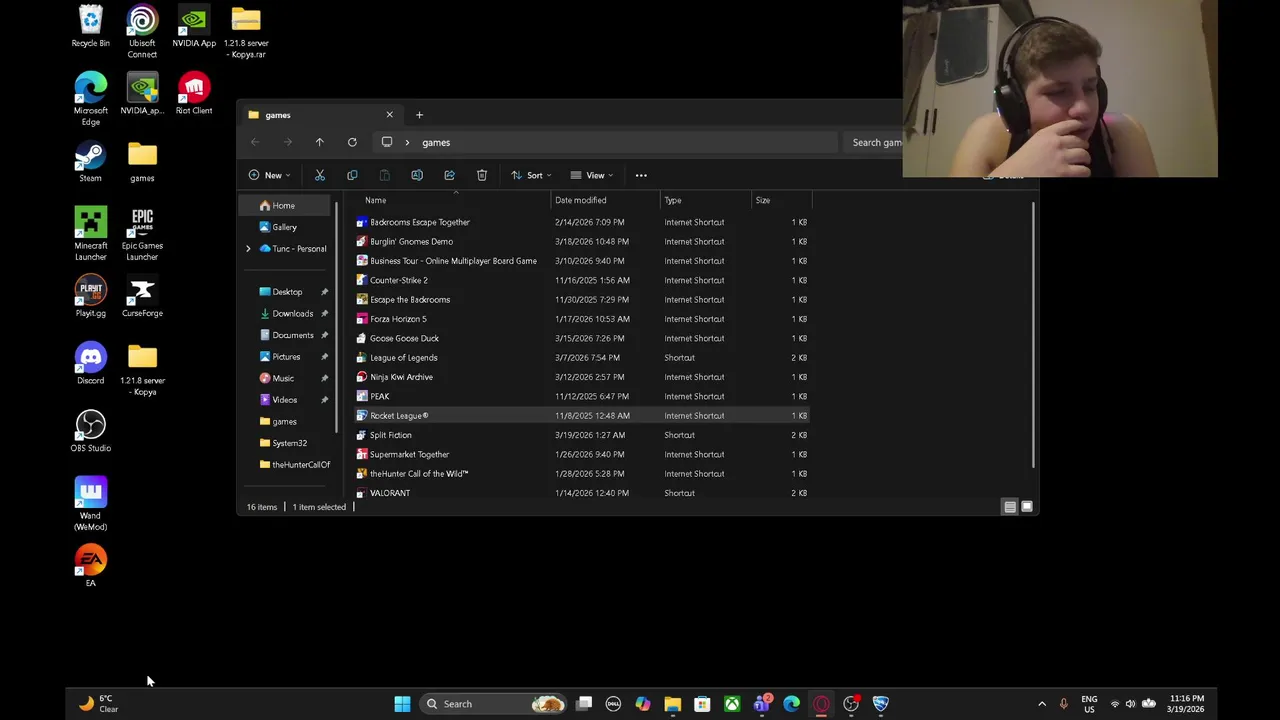Launch Minecraft Launcher desktop shortcut

(x=90, y=234)
